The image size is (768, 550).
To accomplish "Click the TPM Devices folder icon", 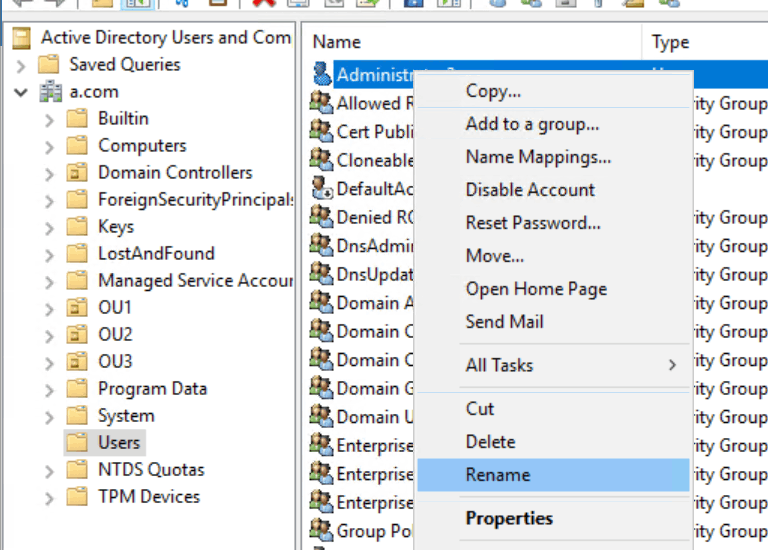I will tap(77, 497).
